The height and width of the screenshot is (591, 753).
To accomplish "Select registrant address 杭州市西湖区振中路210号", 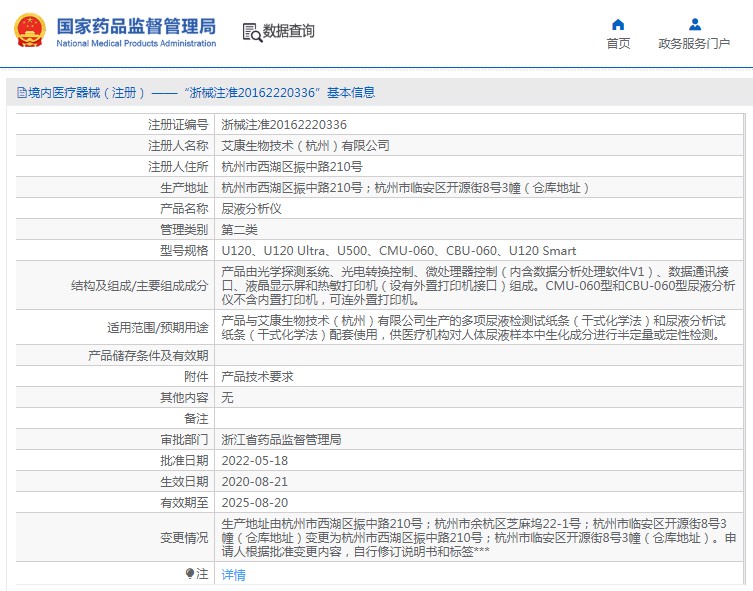I will pyautogui.click(x=292, y=167).
